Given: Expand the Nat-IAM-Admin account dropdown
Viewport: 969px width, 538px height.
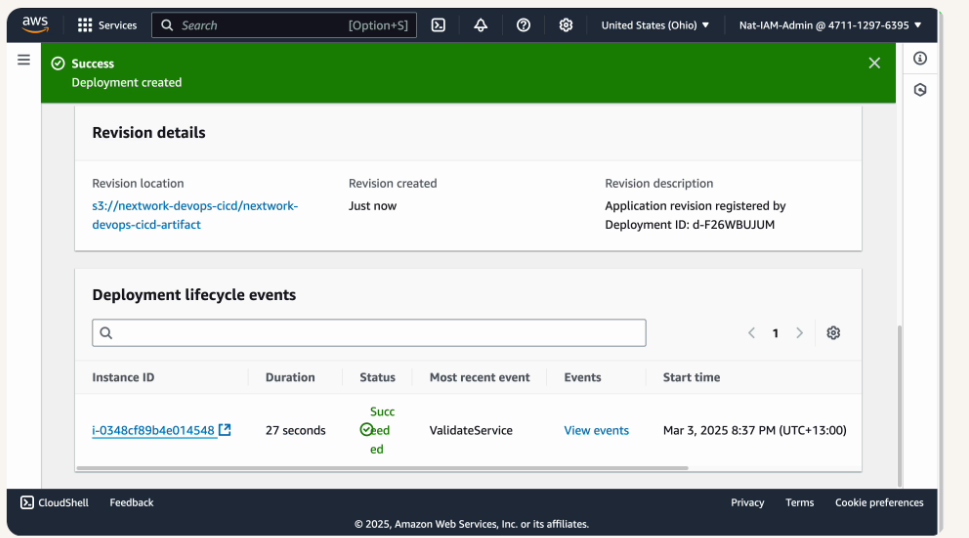Looking at the screenshot, I should pyautogui.click(x=830, y=25).
